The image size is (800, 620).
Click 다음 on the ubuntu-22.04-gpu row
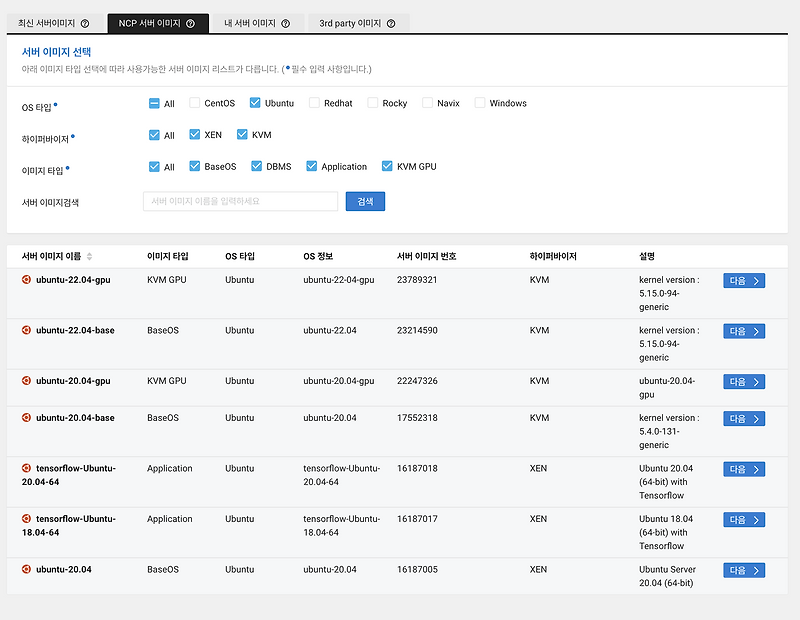tap(744, 281)
